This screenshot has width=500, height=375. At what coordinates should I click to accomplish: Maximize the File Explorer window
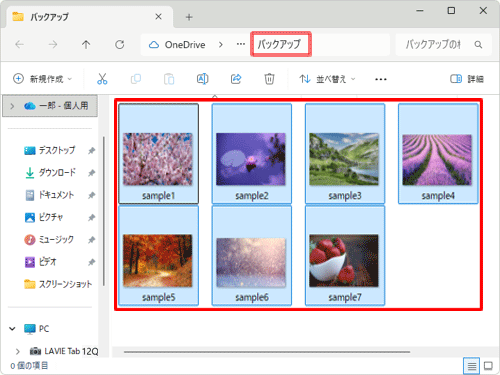click(x=451, y=11)
